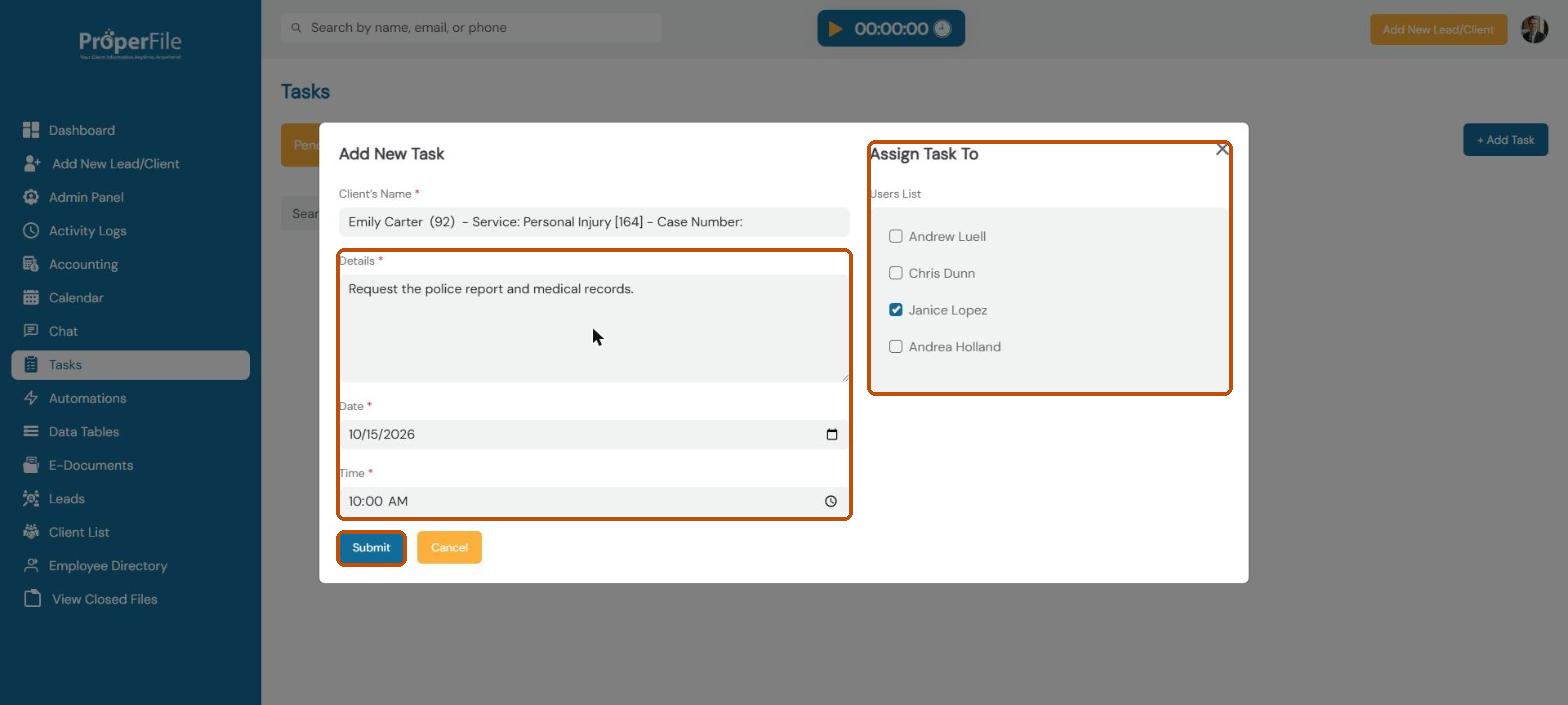Open Data Tables in the sidebar
The image size is (1568, 705).
tap(130, 432)
